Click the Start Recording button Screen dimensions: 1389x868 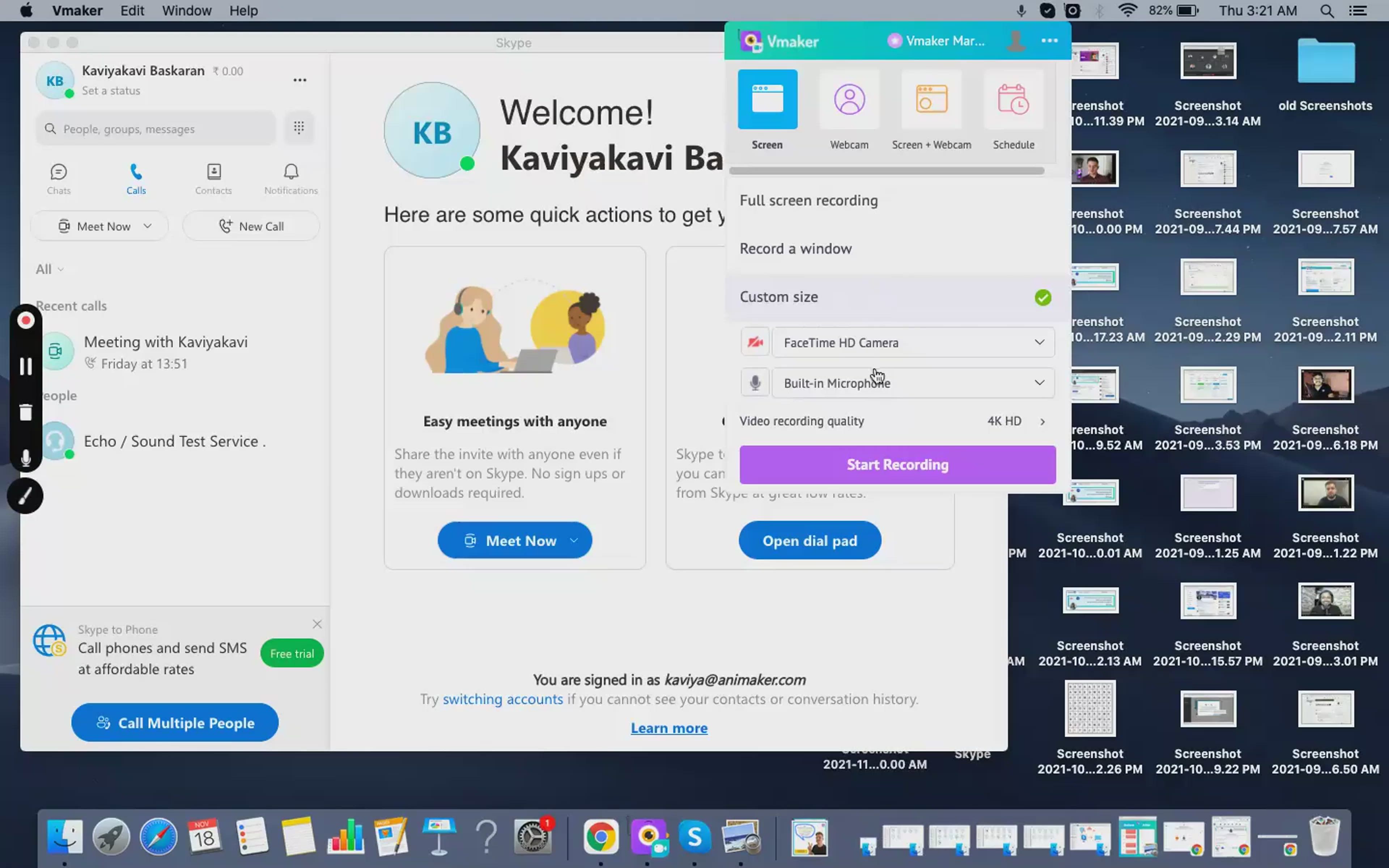[897, 464]
